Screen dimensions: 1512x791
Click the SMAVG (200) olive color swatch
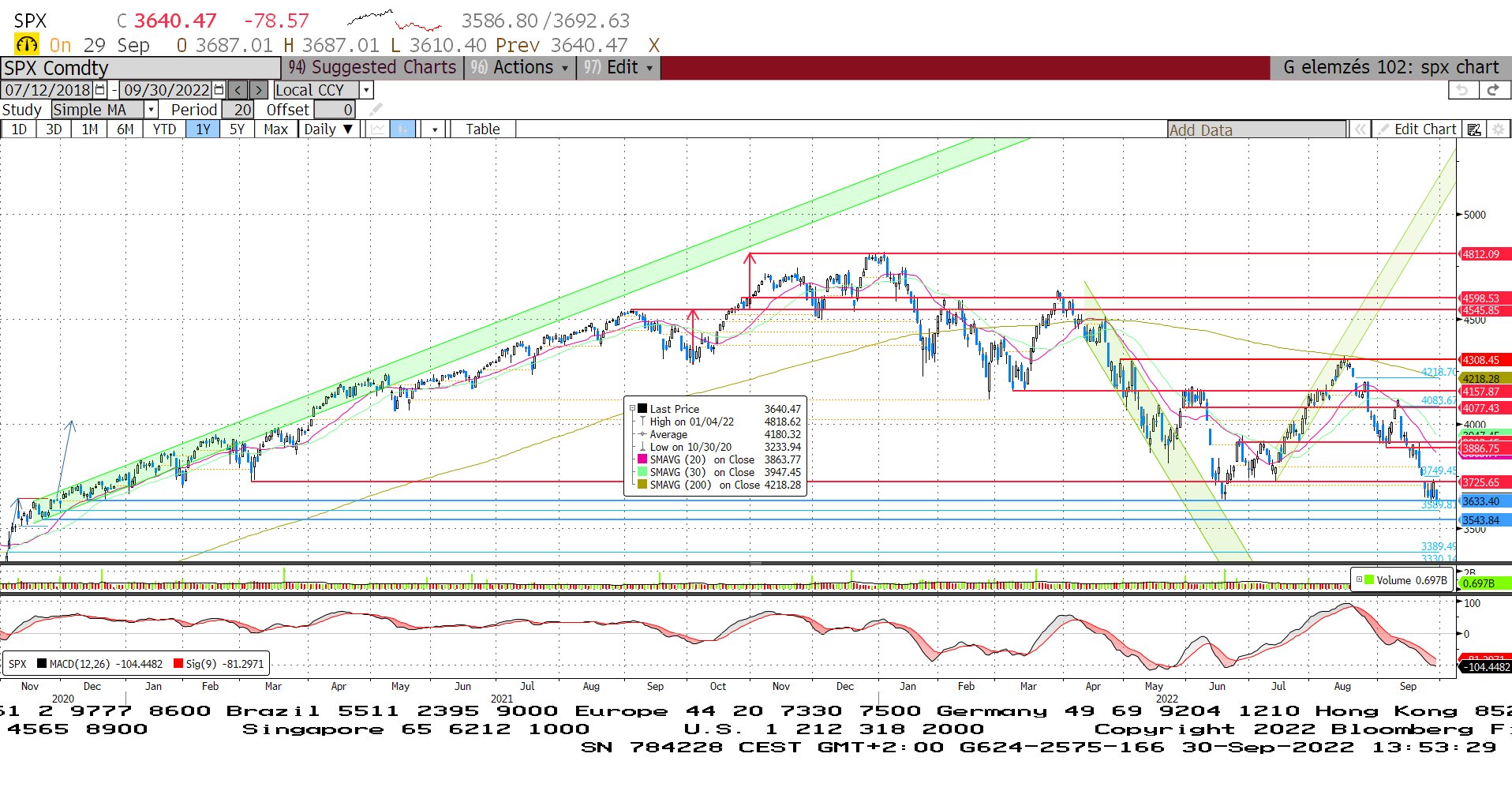(x=642, y=485)
